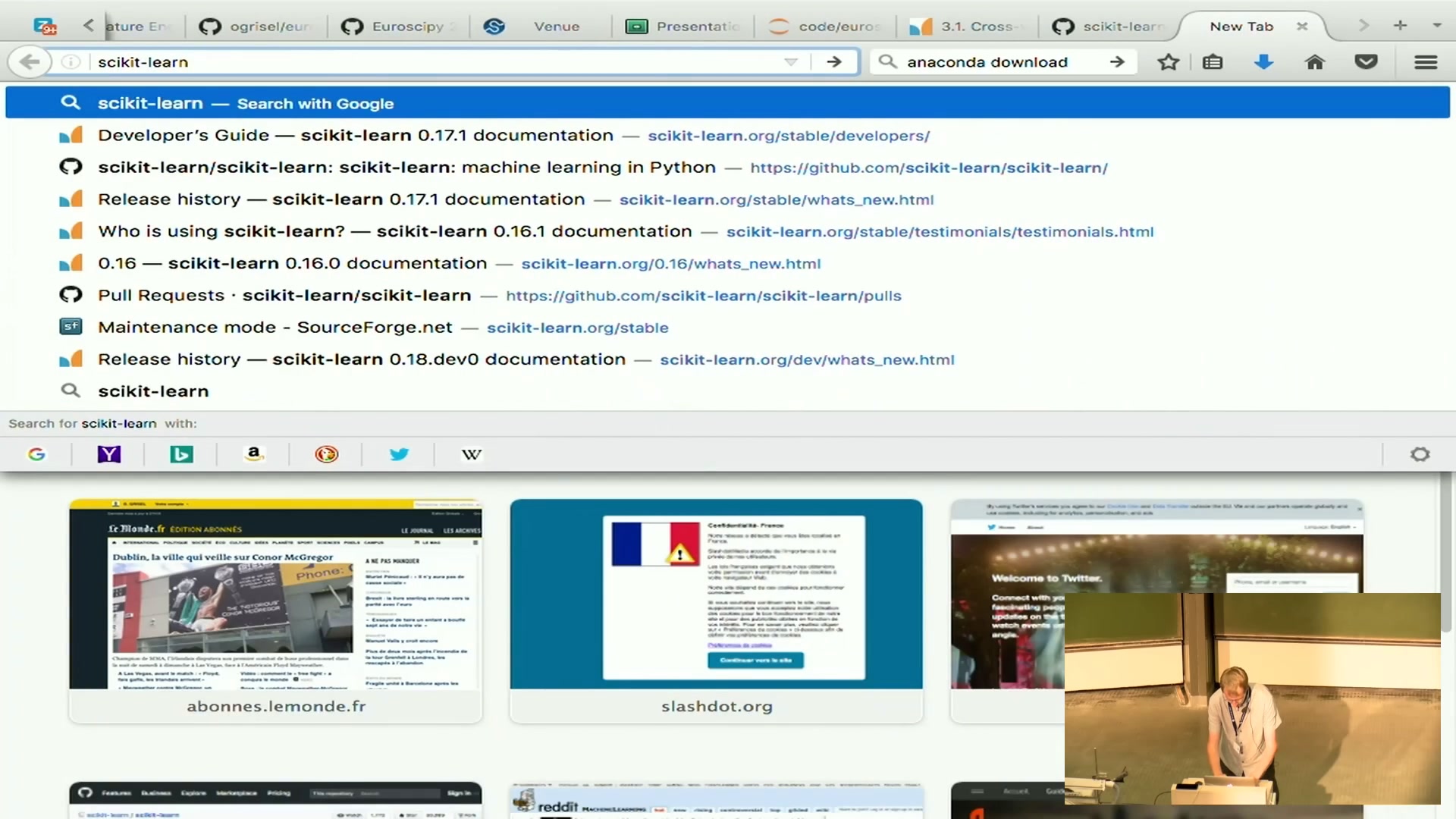
Task: Open Who is using scikit-learn suggestion
Action: (x=727, y=231)
